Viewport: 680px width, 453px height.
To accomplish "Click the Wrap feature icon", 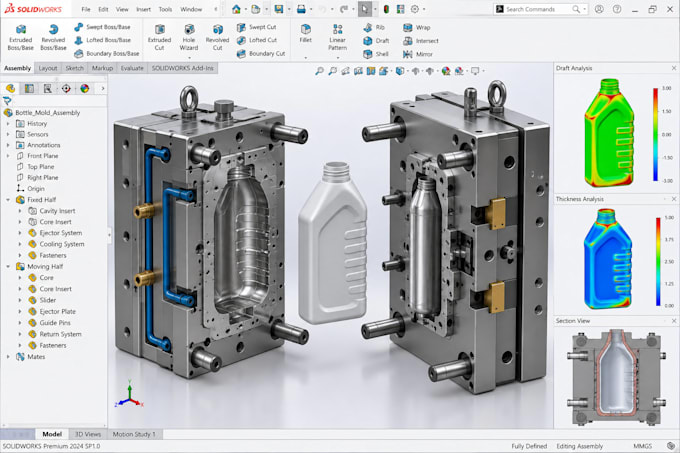I will pyautogui.click(x=408, y=27).
